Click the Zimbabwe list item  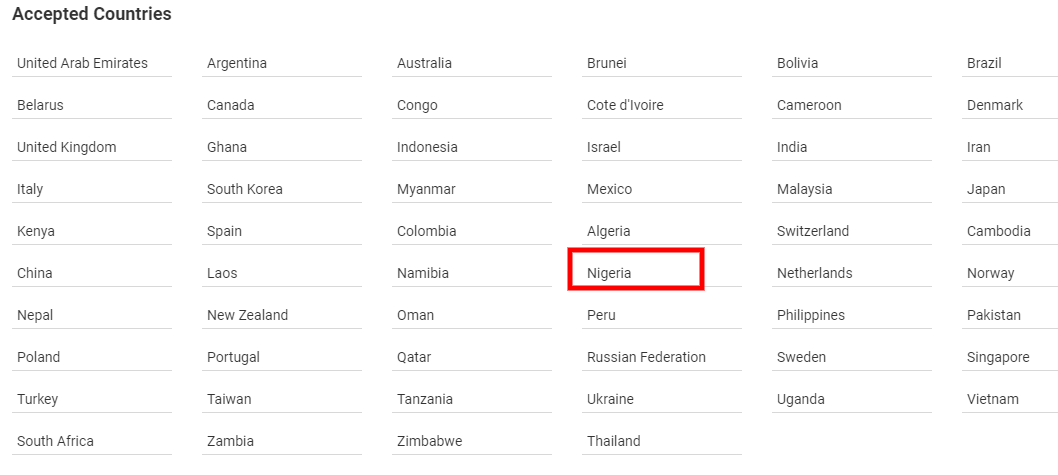(x=429, y=441)
